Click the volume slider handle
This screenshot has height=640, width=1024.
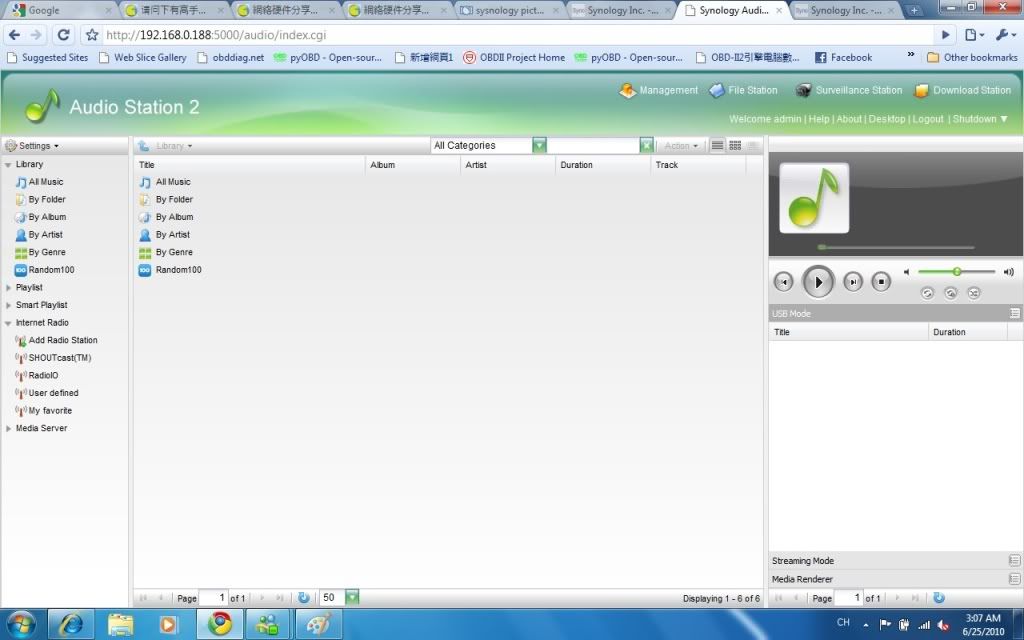pyautogui.click(x=957, y=272)
